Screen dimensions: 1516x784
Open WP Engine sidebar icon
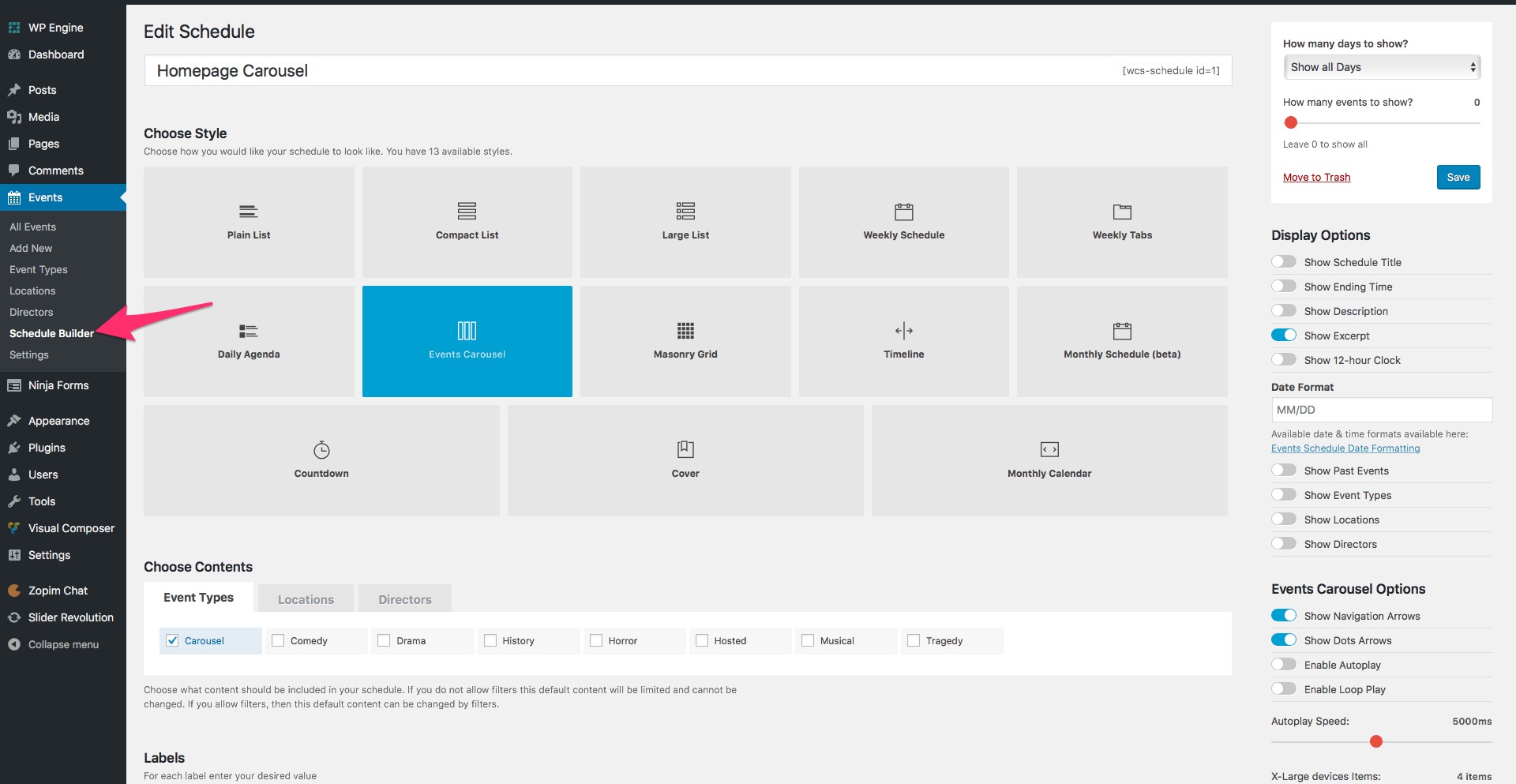(14, 28)
